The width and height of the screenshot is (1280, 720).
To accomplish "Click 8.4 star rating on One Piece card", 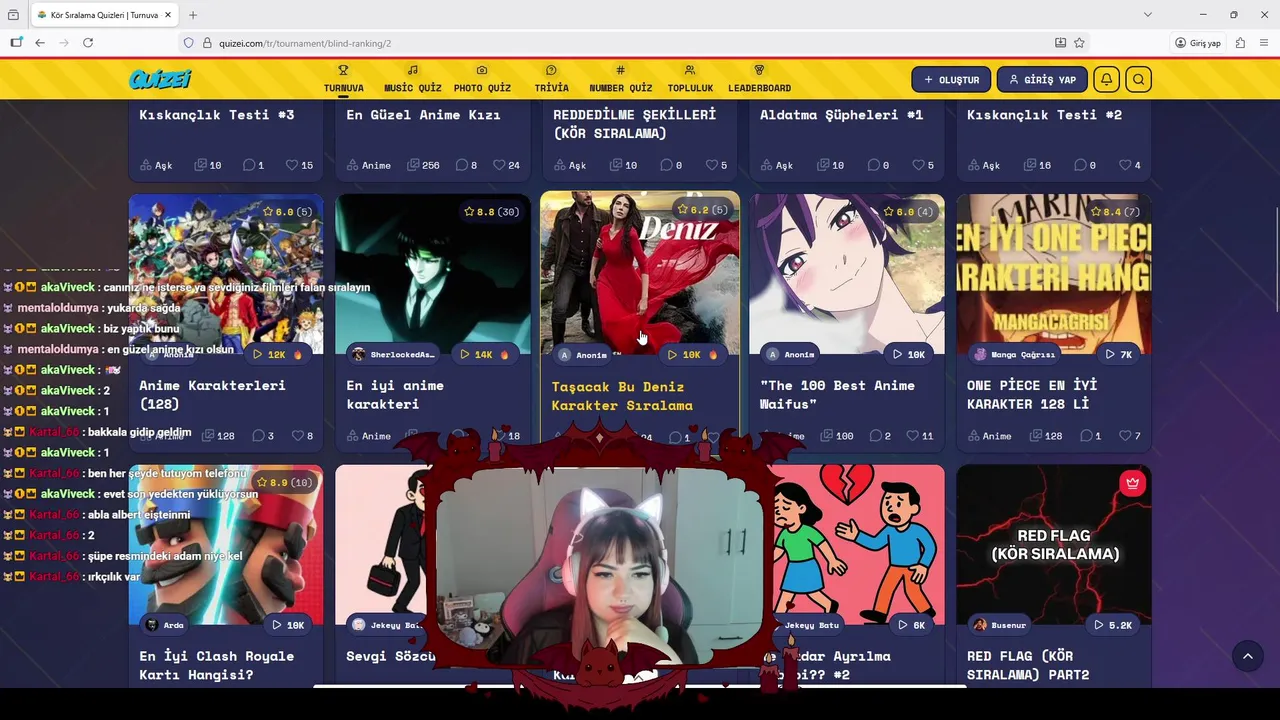I will pos(1112,212).
